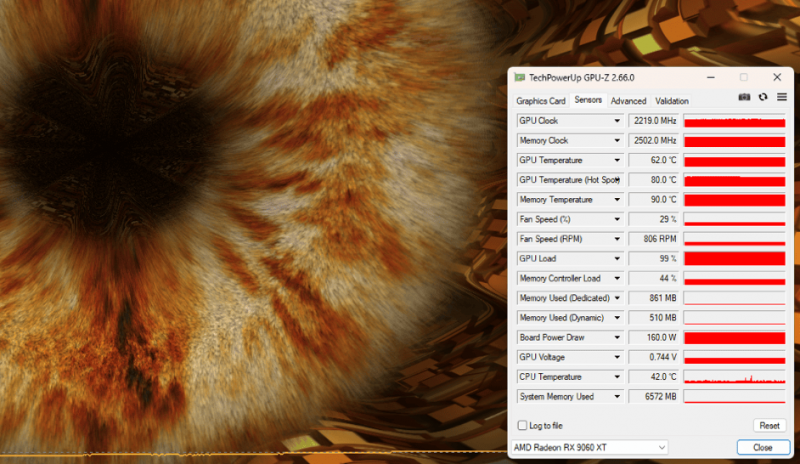Maximize the GPU-Z window
The height and width of the screenshot is (464, 800).
[x=743, y=77]
